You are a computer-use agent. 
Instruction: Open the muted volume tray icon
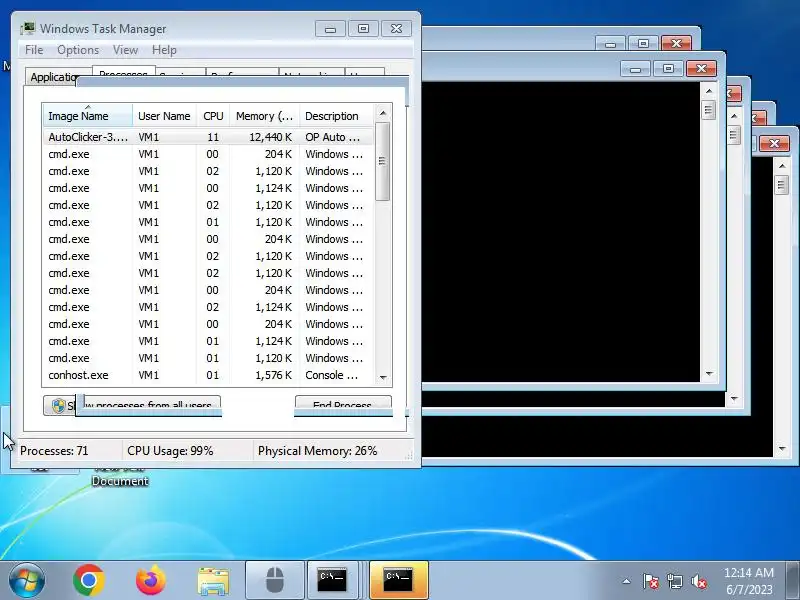coord(699,581)
